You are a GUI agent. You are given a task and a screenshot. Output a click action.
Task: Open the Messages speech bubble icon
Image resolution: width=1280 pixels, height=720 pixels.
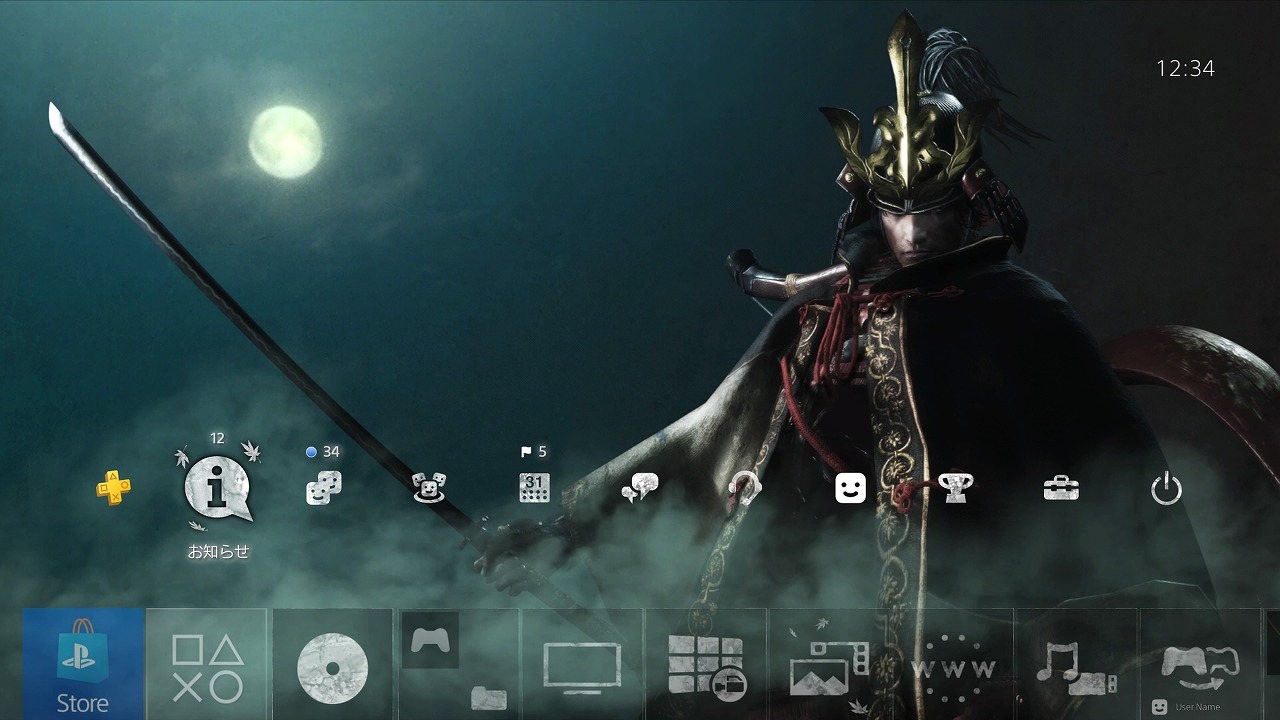pyautogui.click(x=639, y=488)
